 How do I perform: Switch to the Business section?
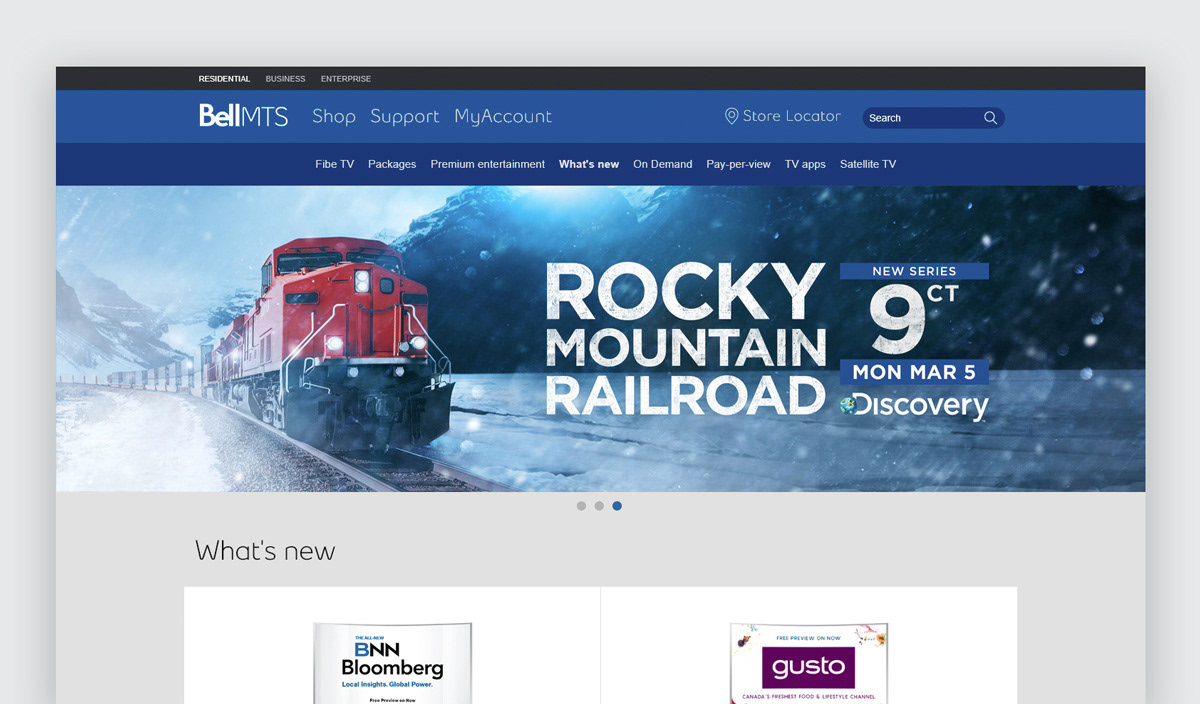[x=285, y=79]
